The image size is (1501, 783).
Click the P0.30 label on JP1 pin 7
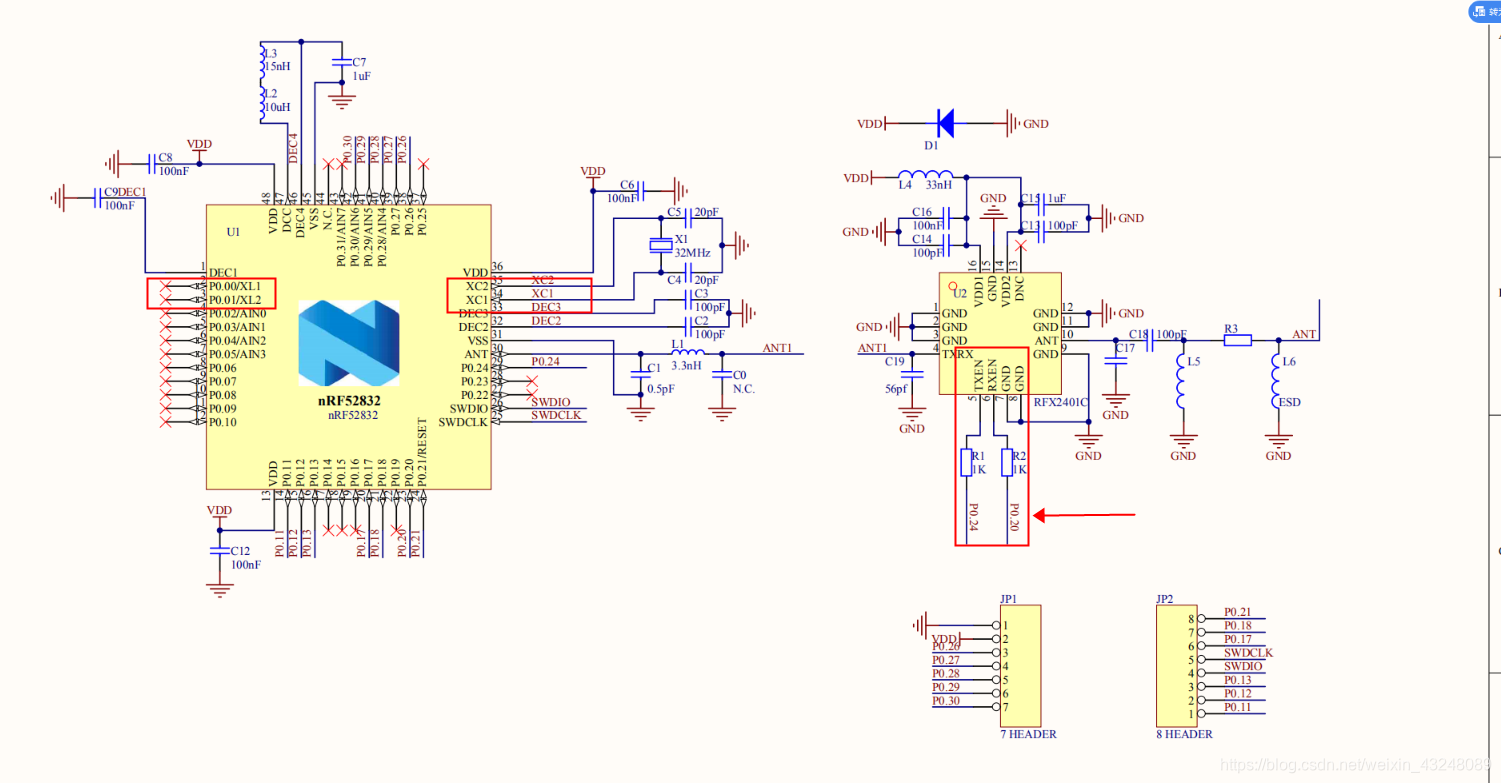pyautogui.click(x=946, y=701)
